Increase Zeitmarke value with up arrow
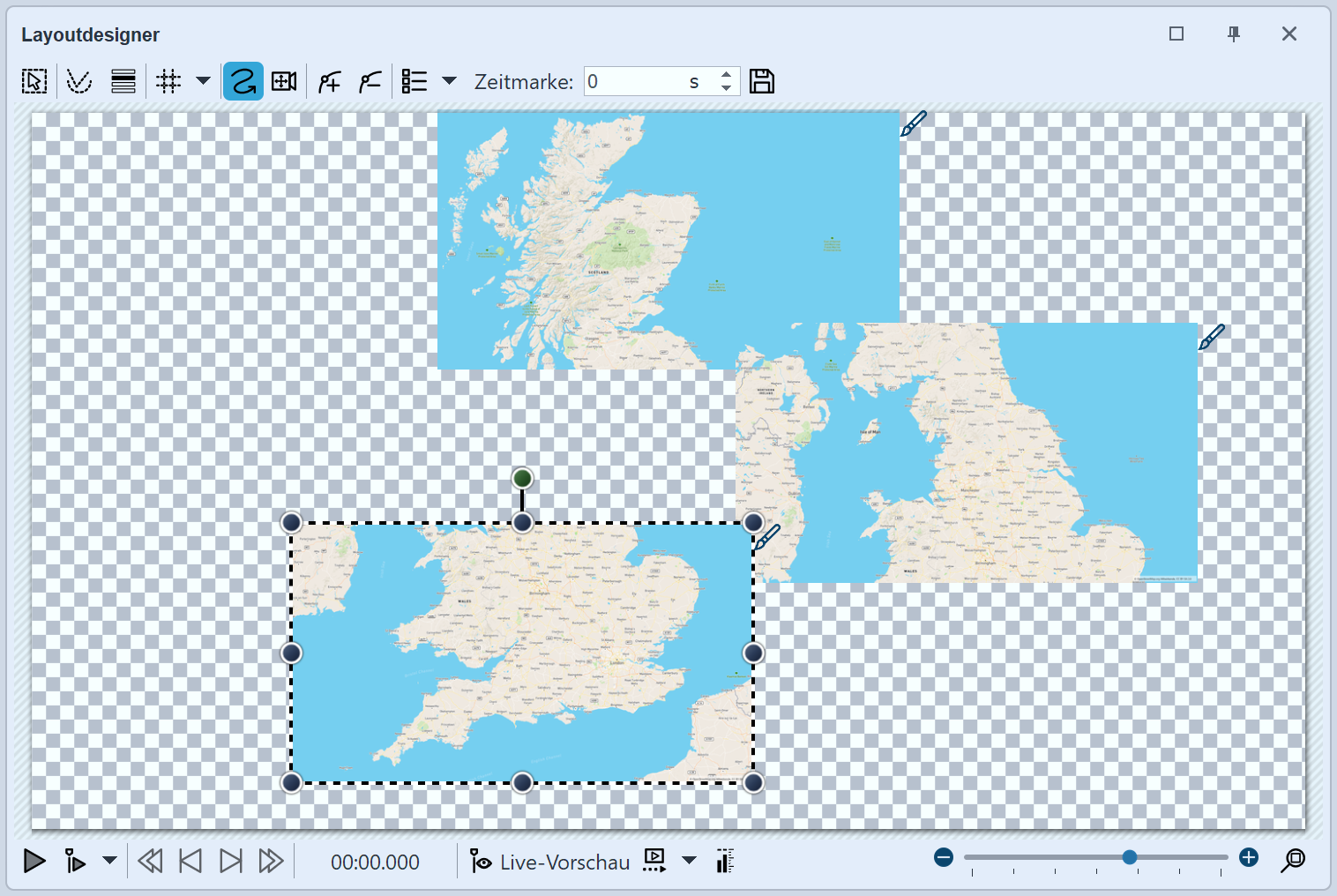 pos(726,75)
